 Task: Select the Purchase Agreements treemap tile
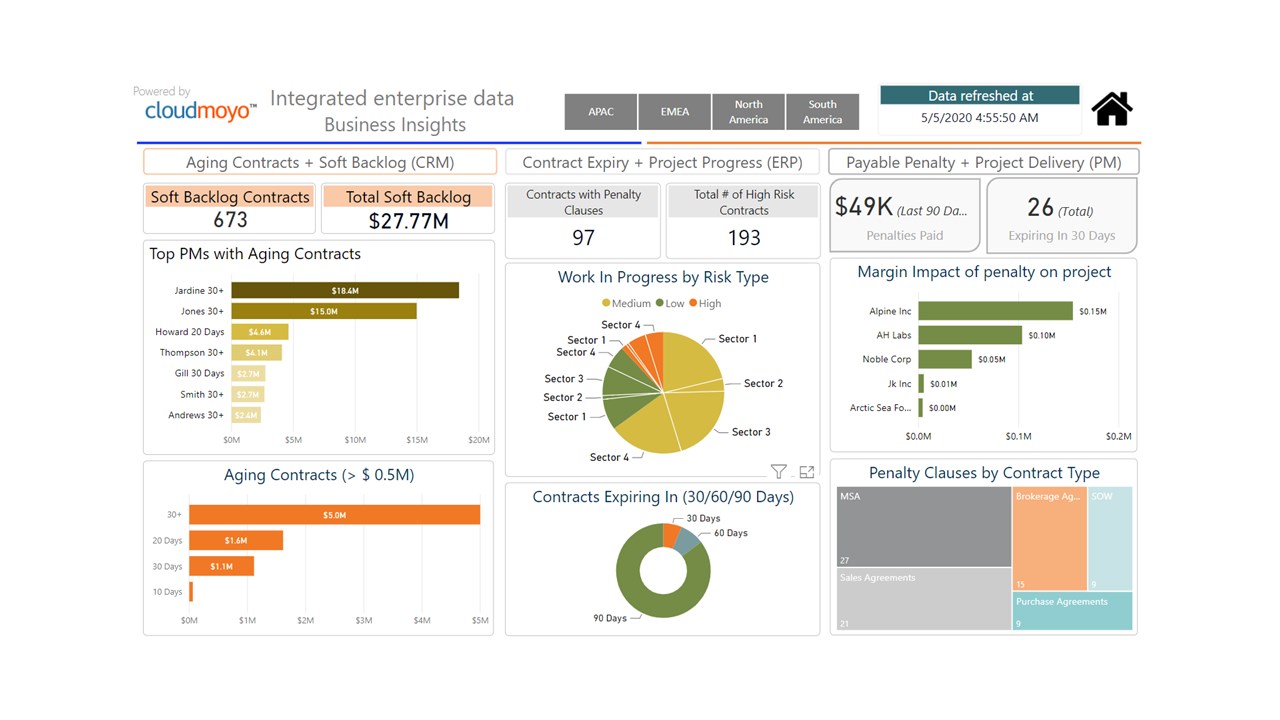(1073, 611)
